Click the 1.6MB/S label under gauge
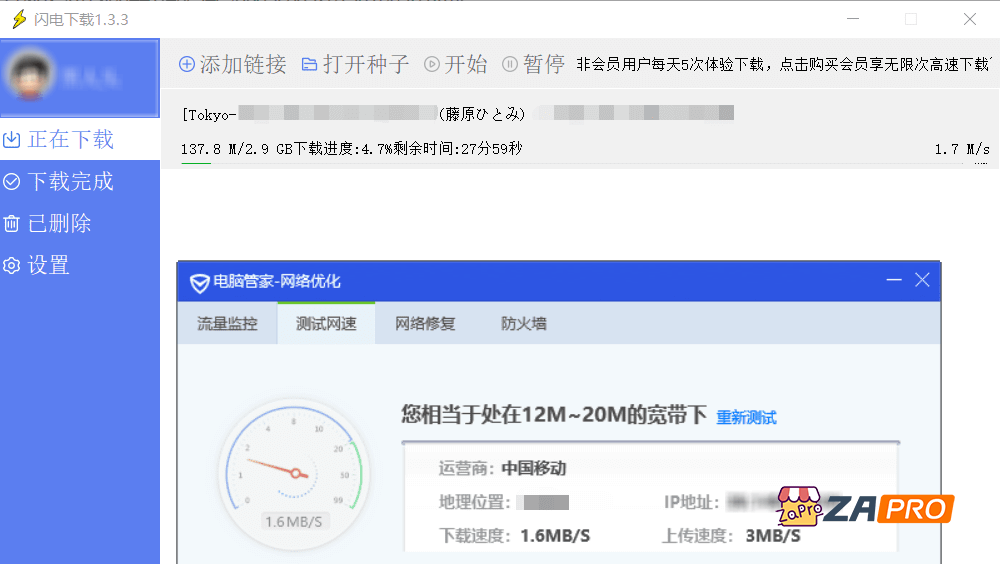Screen dimensions: 1000x564 pyautogui.click(x=294, y=522)
